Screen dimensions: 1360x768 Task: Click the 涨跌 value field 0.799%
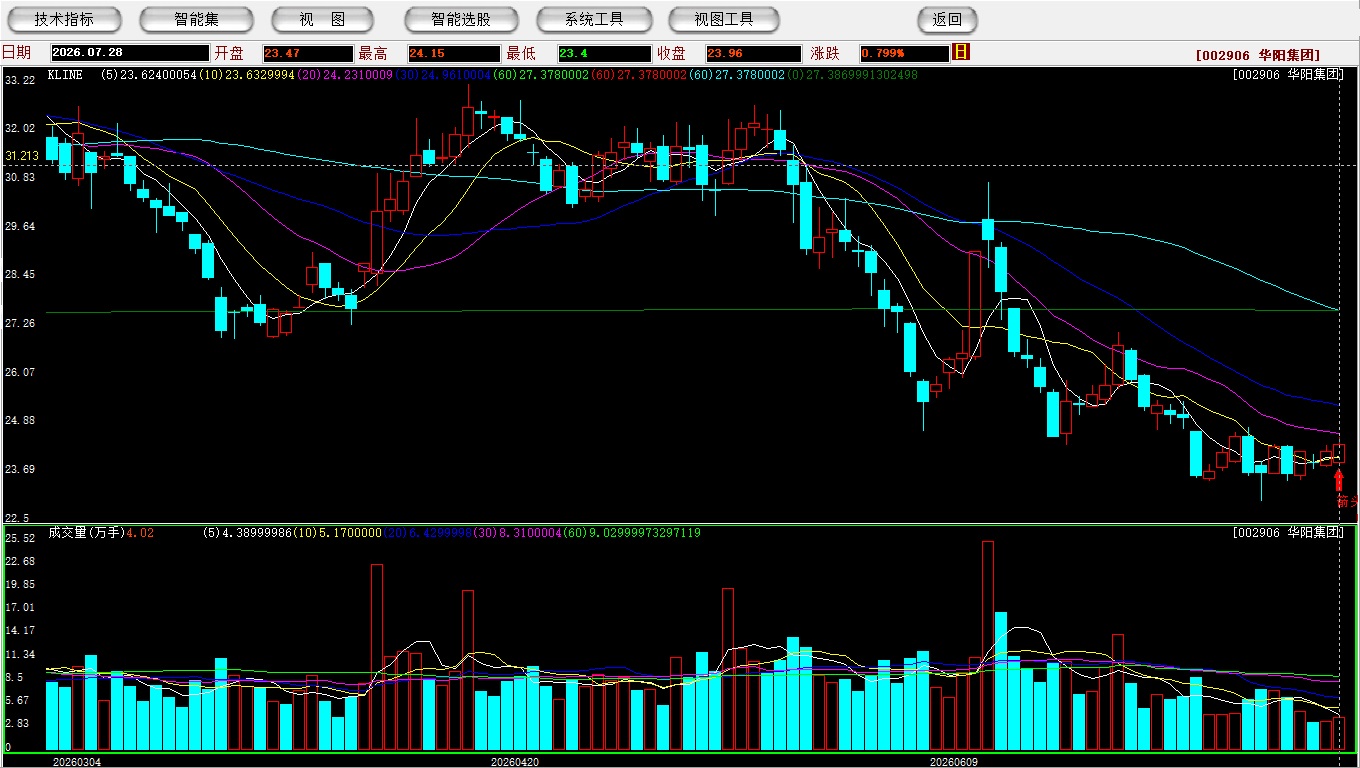[904, 53]
